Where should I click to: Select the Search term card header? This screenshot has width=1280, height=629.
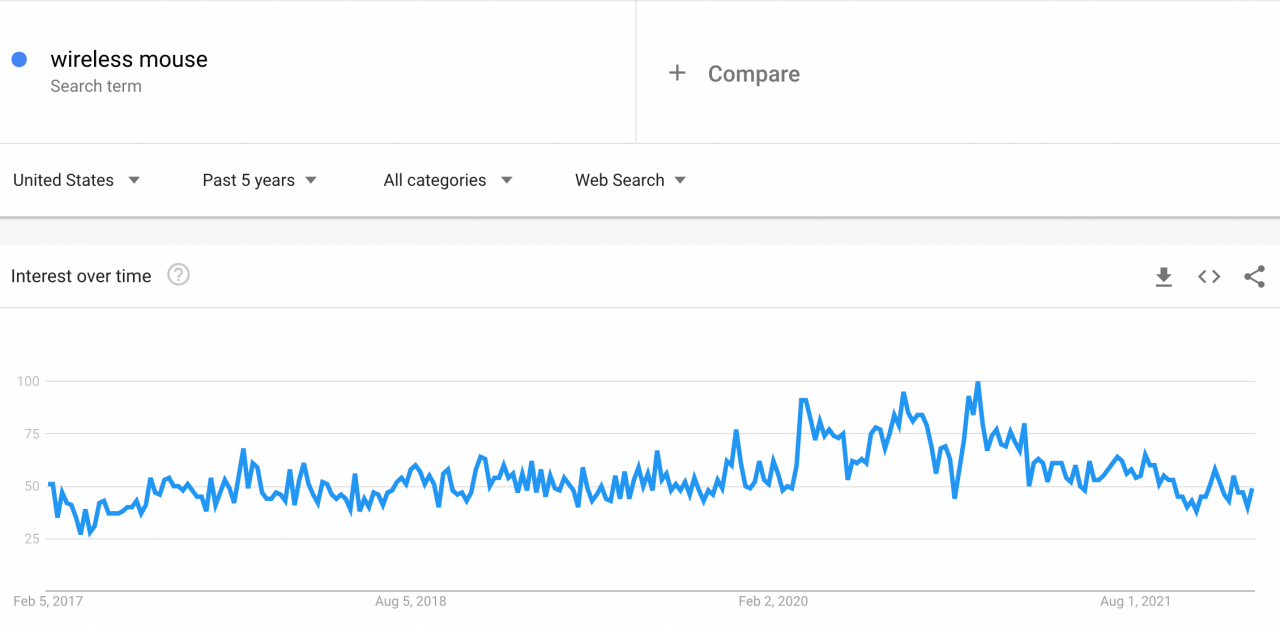coord(96,86)
